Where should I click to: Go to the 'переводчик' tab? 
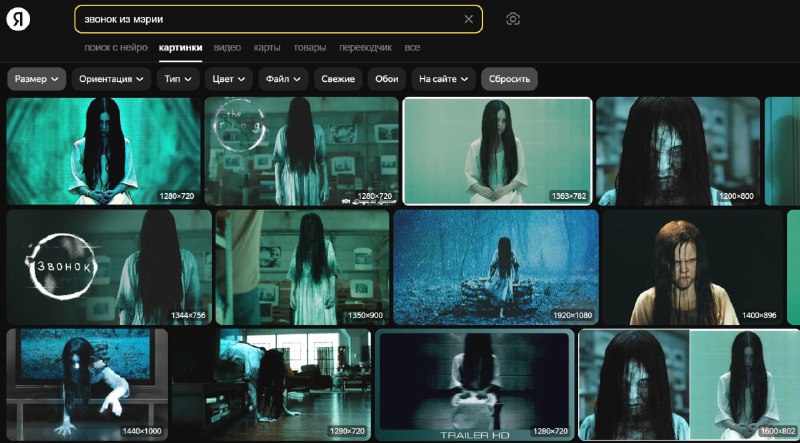coord(365,47)
